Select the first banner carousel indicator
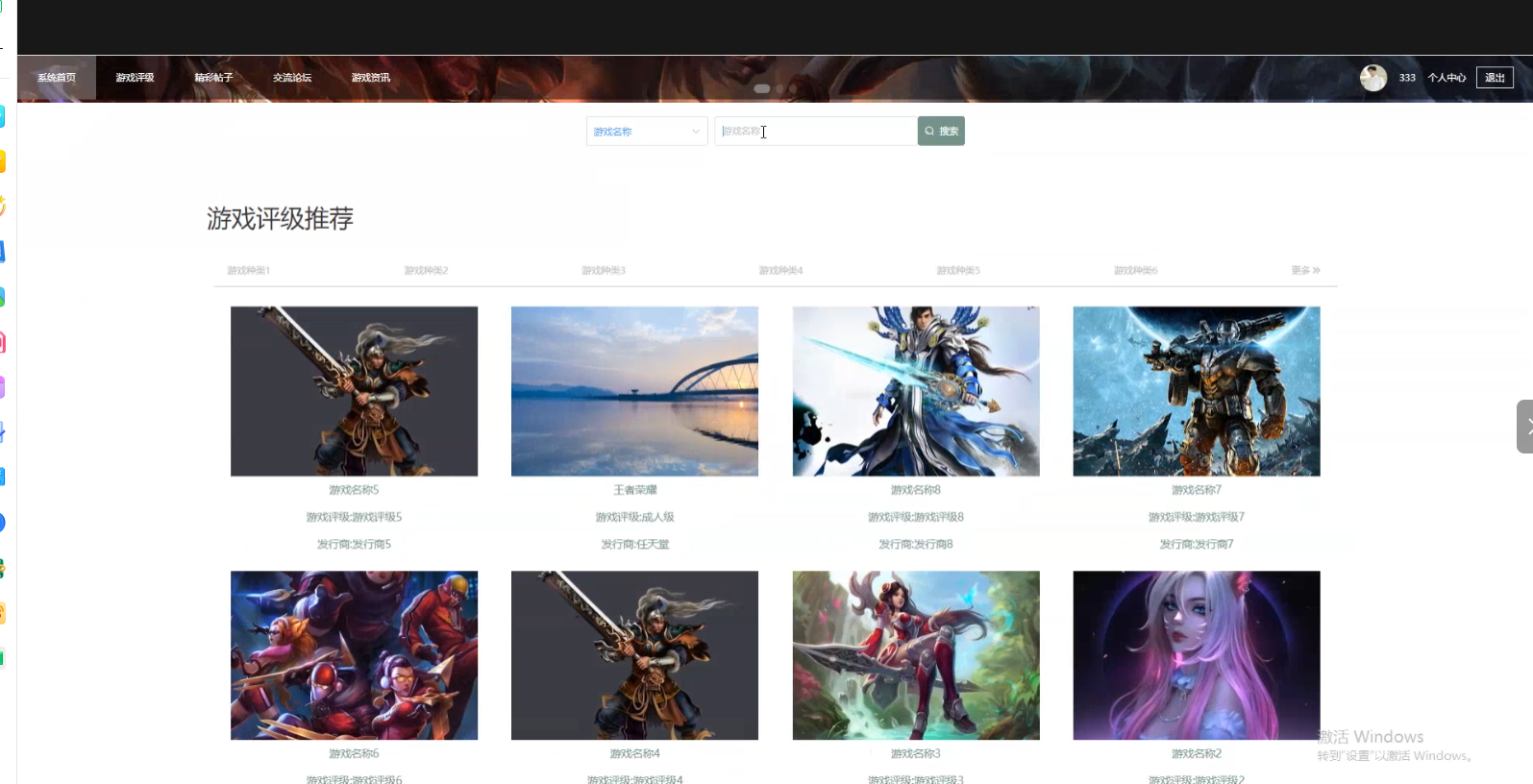This screenshot has height=784, width=1533. (762, 88)
